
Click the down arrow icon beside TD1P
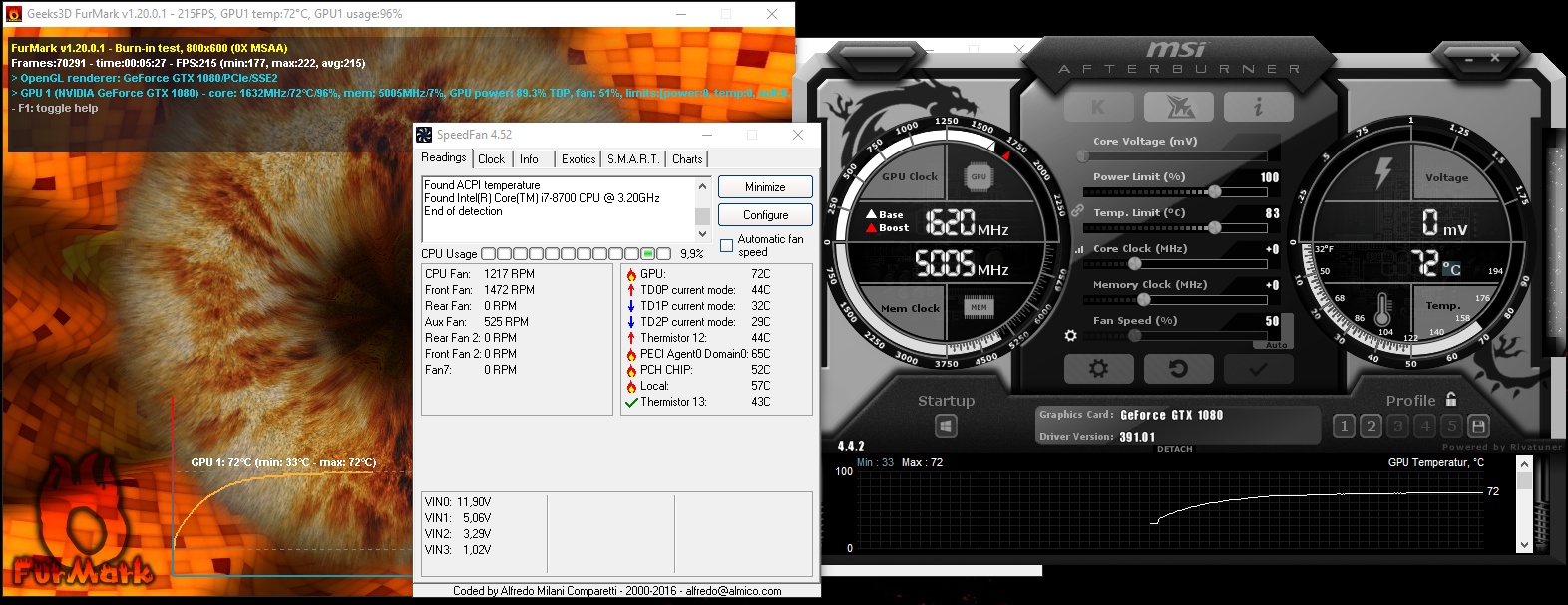(x=631, y=306)
